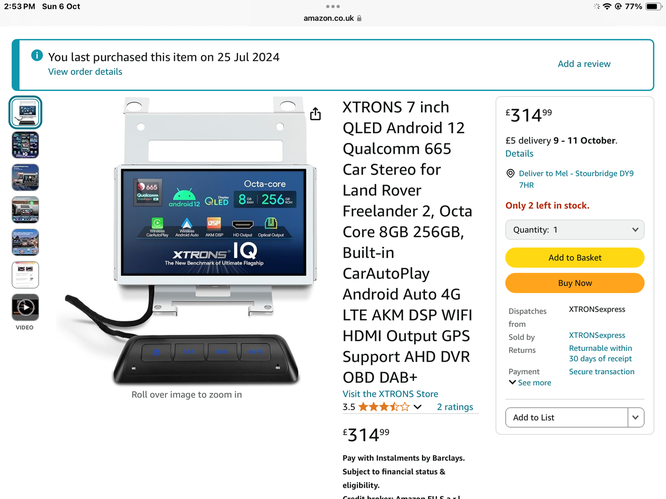The image size is (666, 499).
Task: Click the Add to Basket button
Action: pyautogui.click(x=575, y=257)
